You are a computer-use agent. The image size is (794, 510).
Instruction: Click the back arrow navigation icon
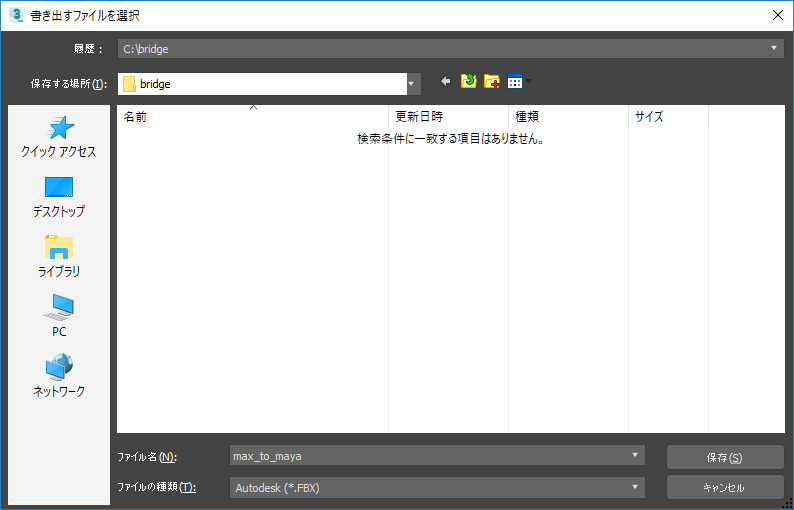(445, 82)
